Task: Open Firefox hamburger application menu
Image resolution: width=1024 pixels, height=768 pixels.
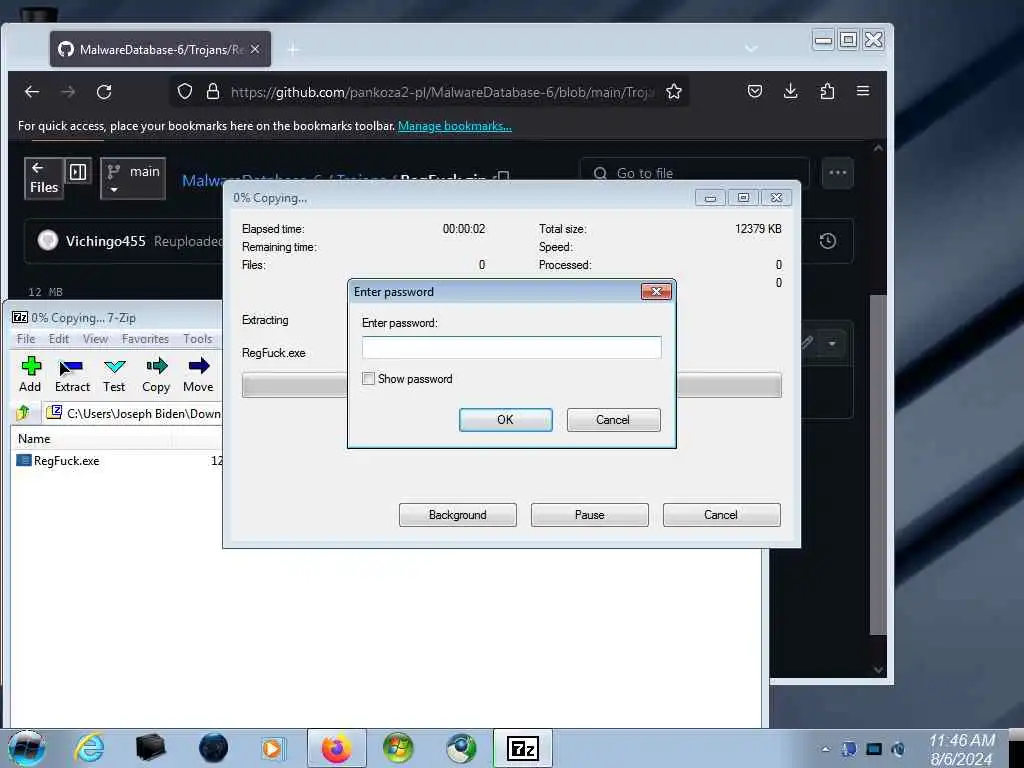Action: [x=863, y=91]
